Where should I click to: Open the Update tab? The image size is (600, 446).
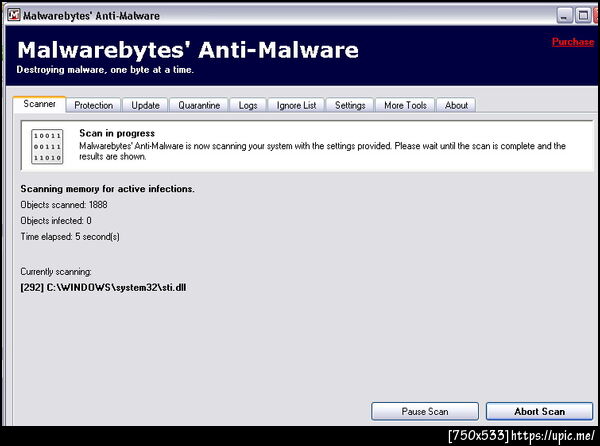(145, 105)
